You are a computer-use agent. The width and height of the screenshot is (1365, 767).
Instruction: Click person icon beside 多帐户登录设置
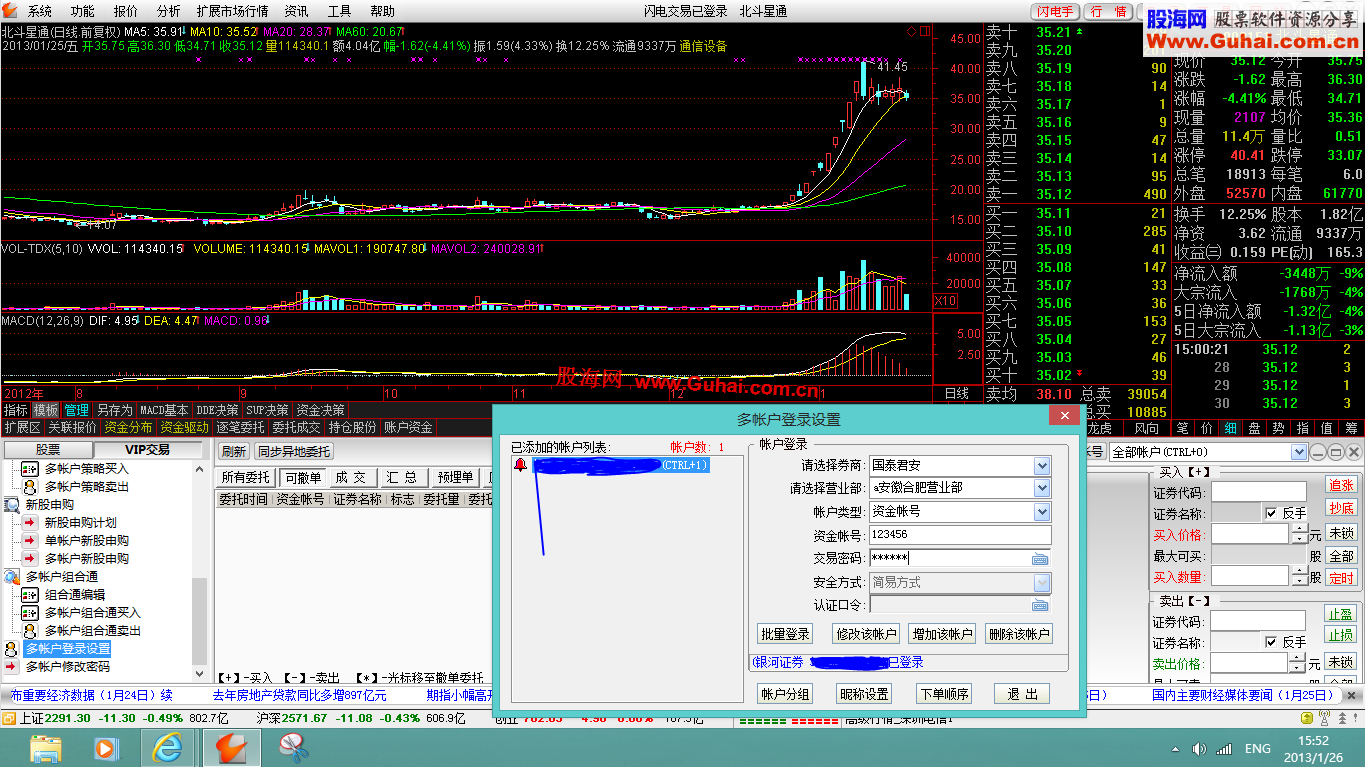pos(12,648)
